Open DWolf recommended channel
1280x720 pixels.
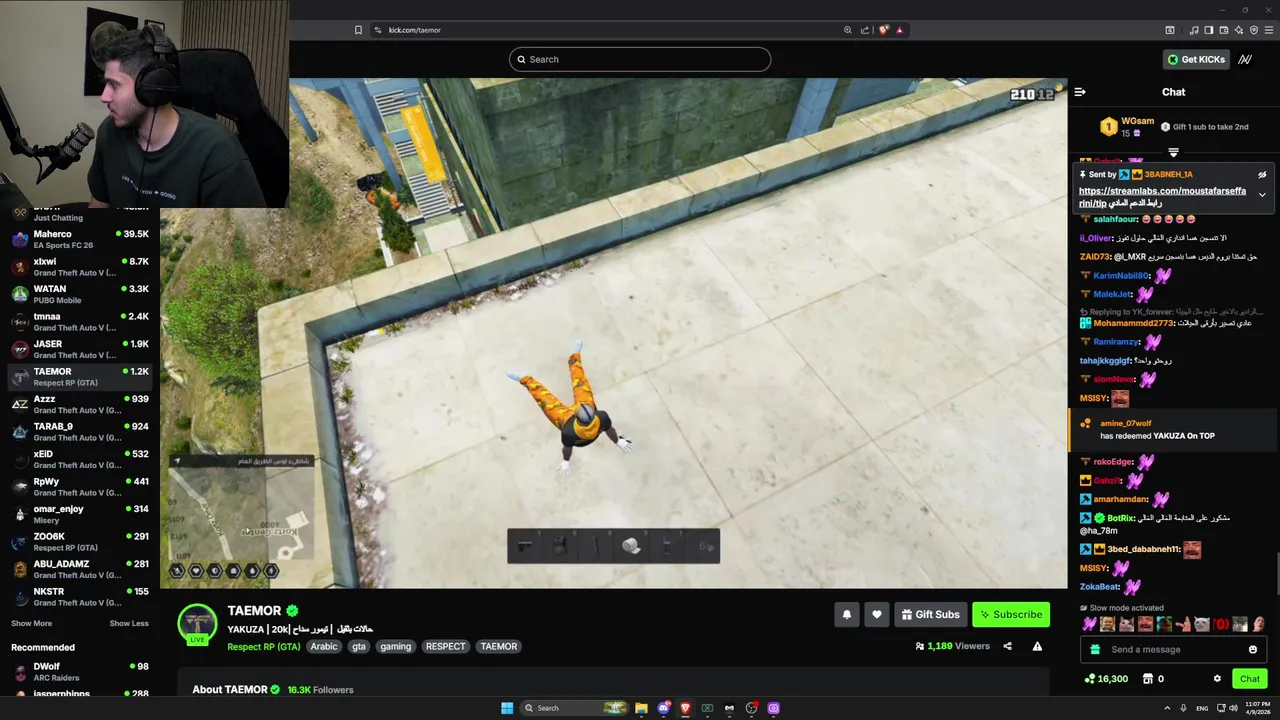[80, 671]
